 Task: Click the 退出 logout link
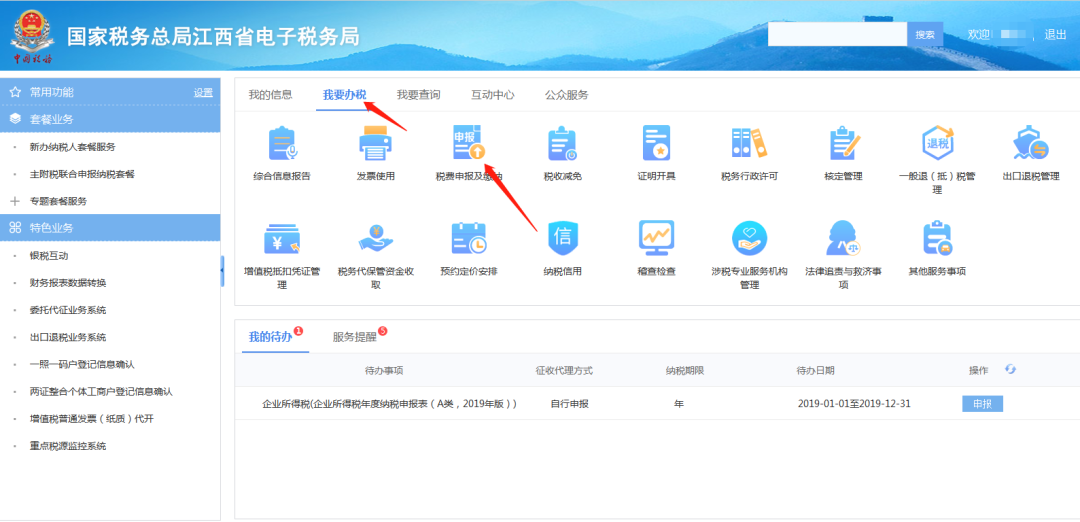click(x=1055, y=34)
